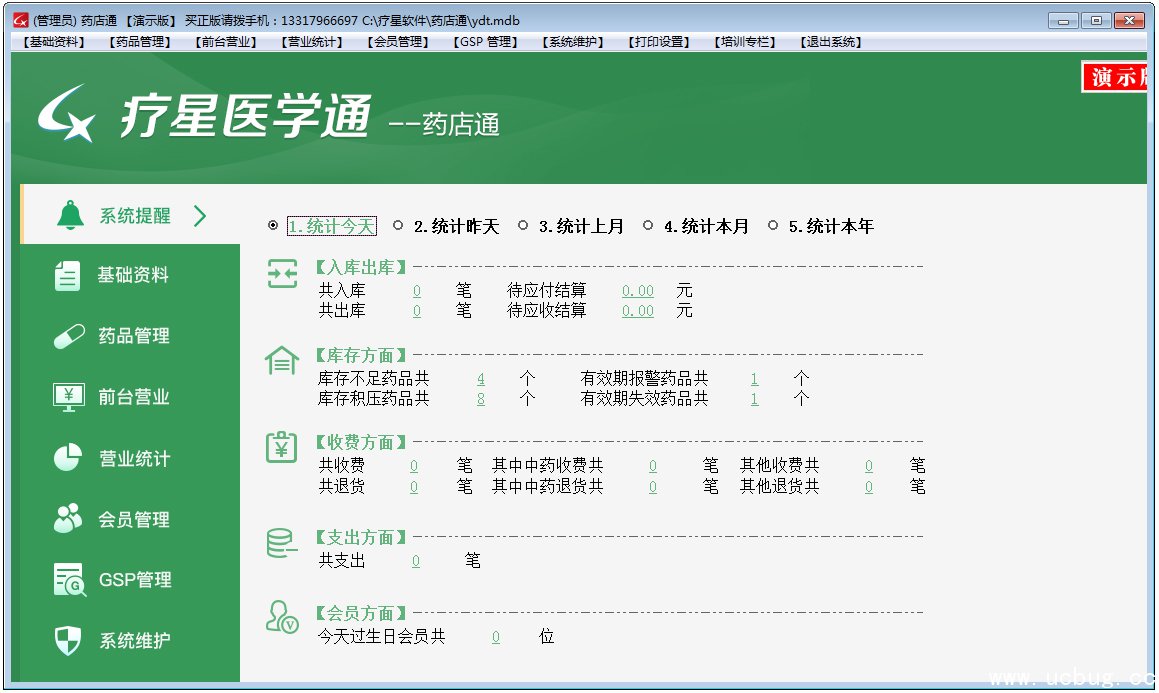
Task: Open 会员管理 people icon in sidebar
Action: click(68, 519)
